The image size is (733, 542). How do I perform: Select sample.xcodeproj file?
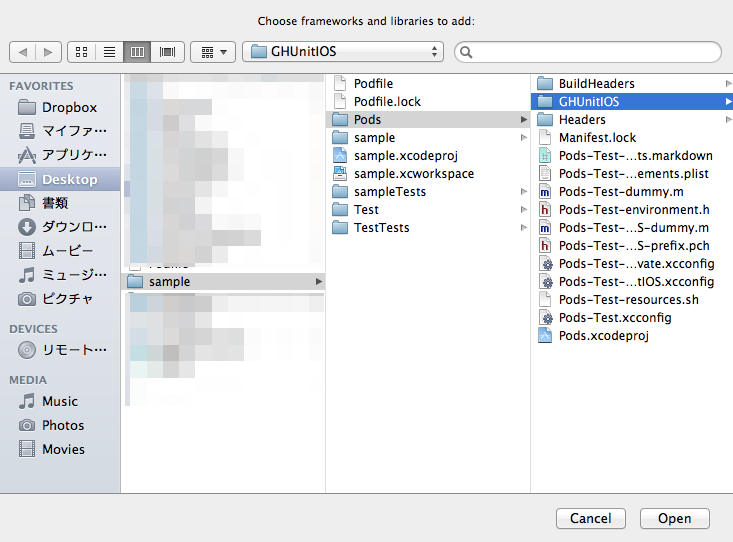coord(428,156)
